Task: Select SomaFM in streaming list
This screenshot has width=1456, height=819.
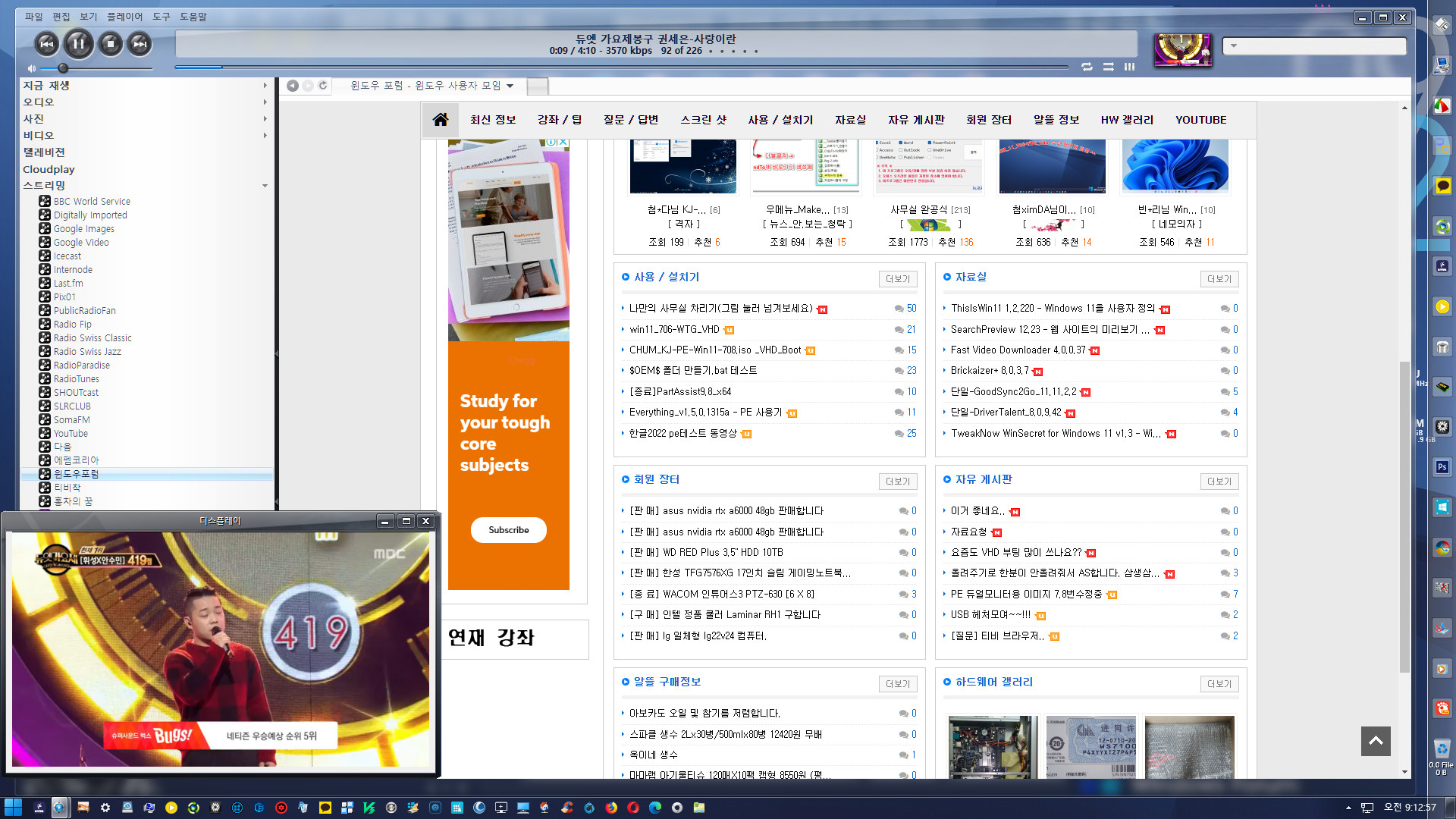Action: [x=71, y=419]
